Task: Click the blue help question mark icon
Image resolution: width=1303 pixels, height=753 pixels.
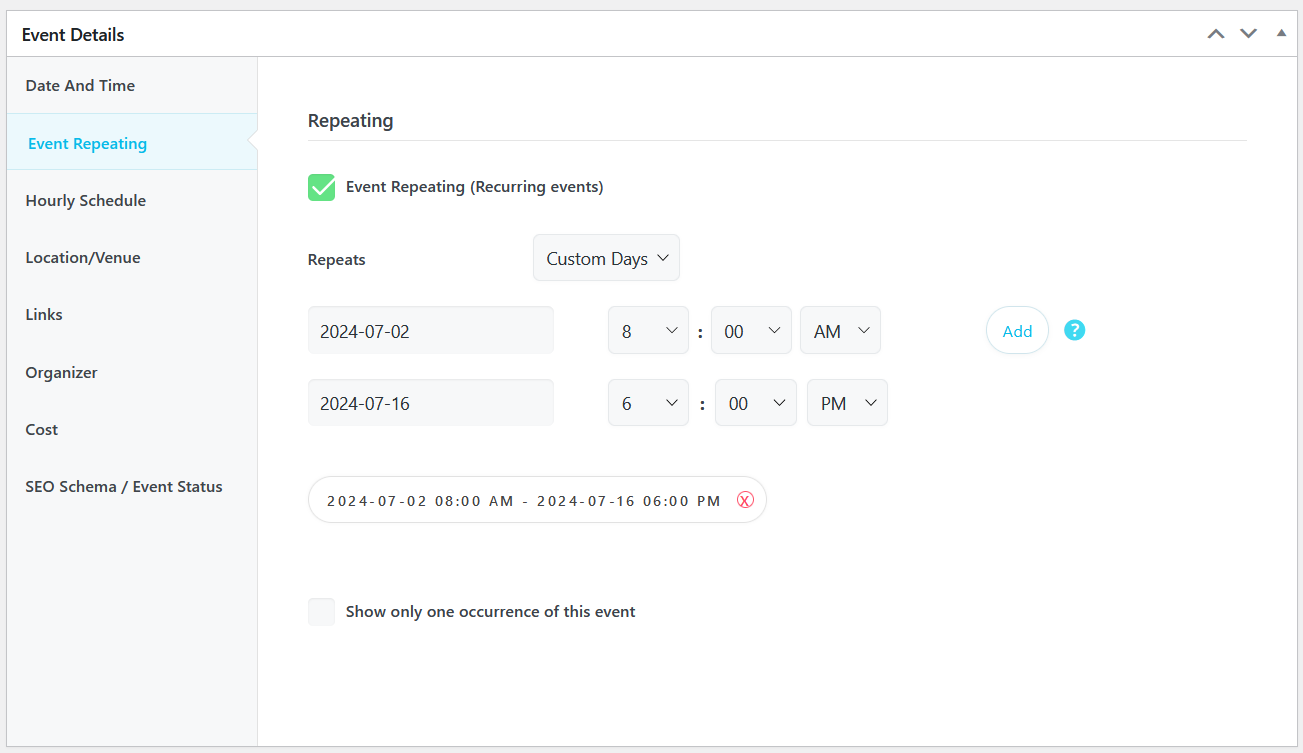Action: 1074,330
